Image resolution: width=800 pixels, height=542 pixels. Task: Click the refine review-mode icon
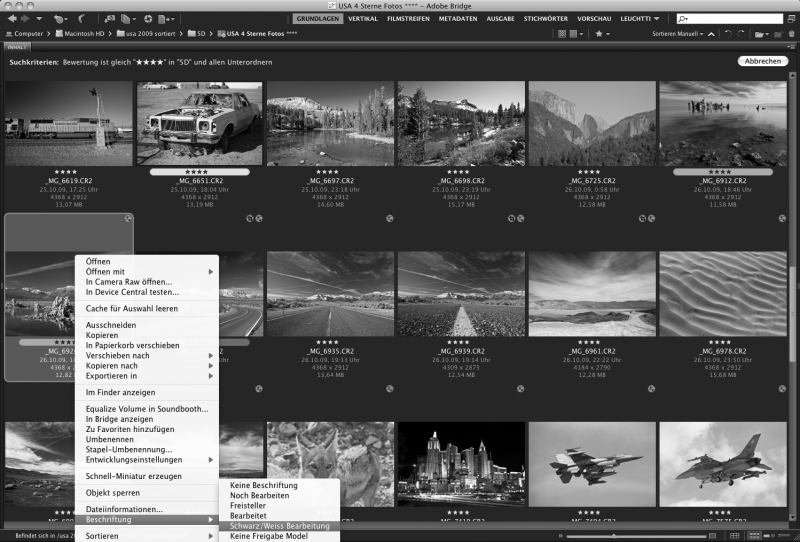tap(126, 19)
